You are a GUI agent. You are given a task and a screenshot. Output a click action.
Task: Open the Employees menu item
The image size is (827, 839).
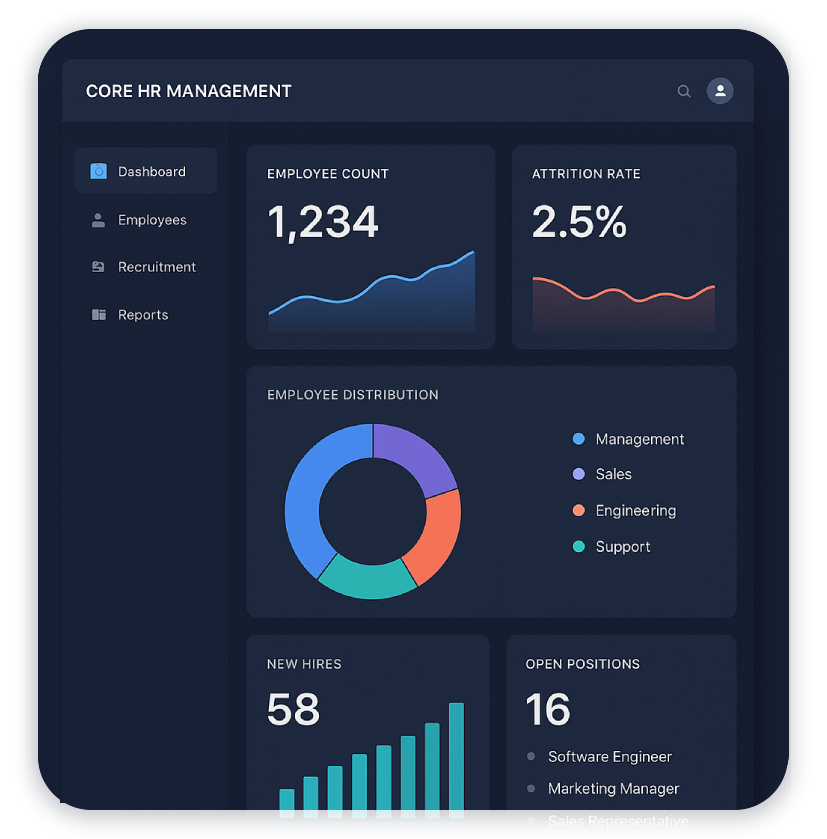click(x=152, y=220)
